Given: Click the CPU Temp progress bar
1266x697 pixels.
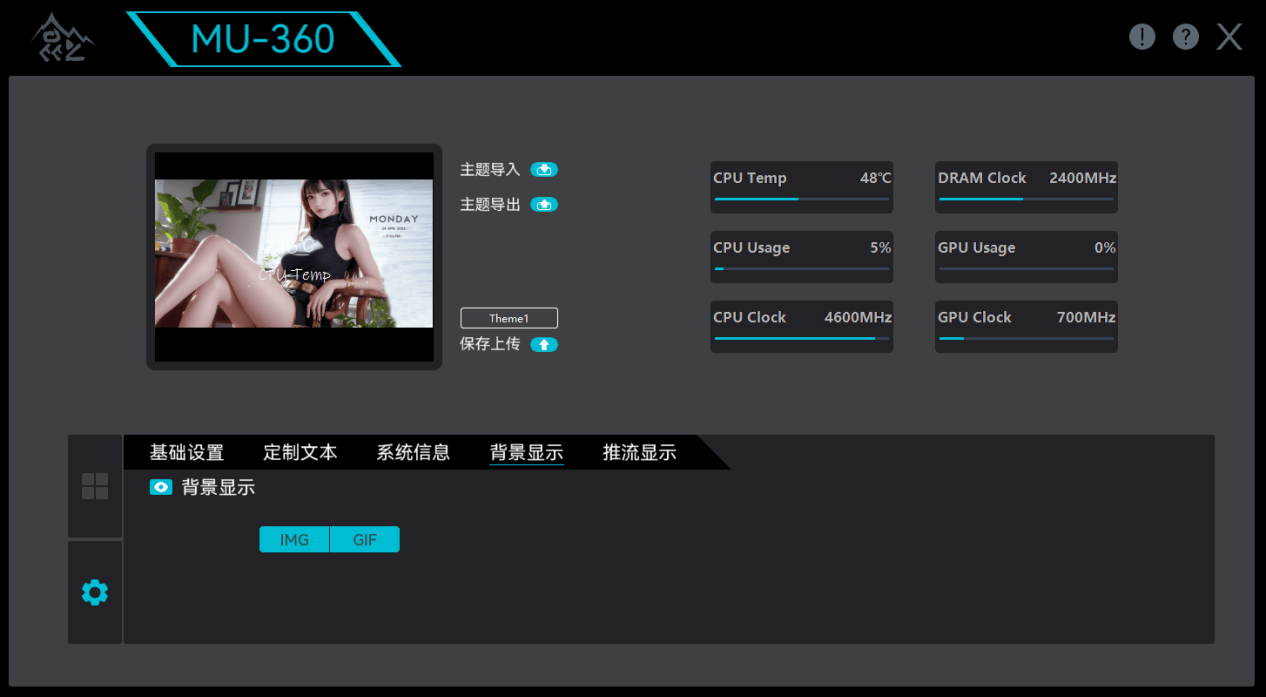Looking at the screenshot, I should coord(801,199).
